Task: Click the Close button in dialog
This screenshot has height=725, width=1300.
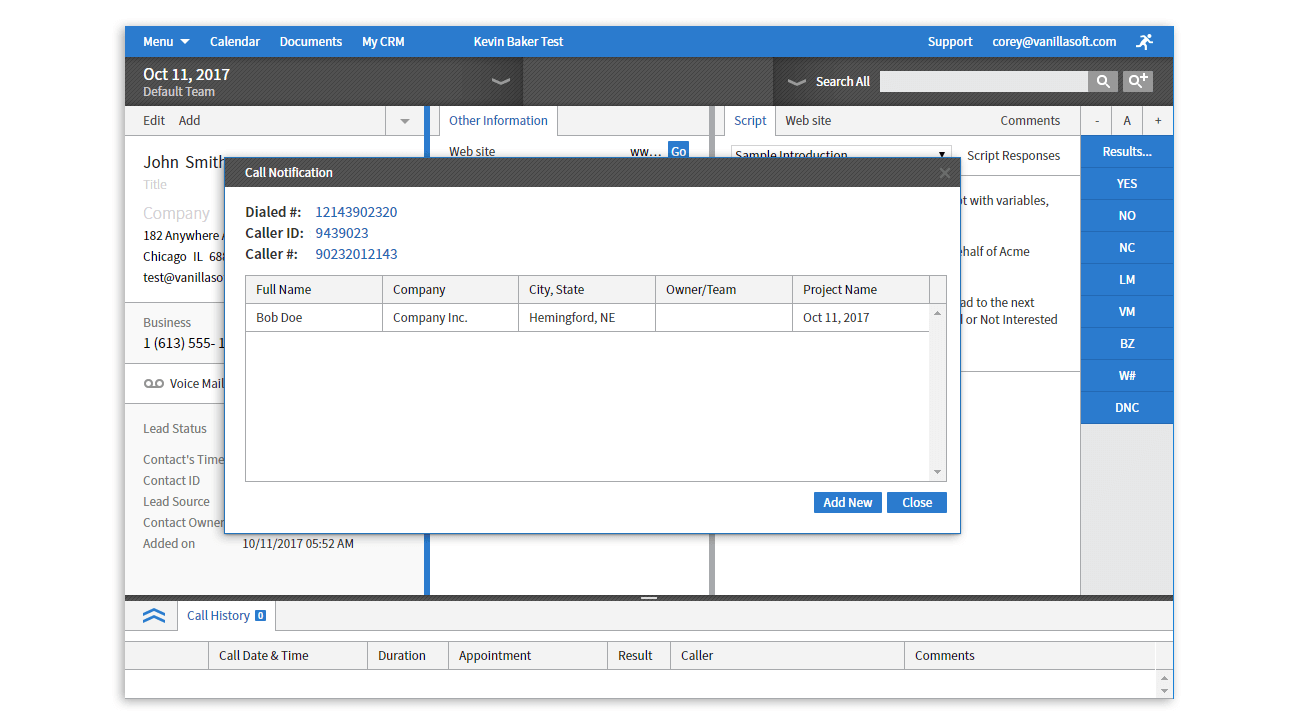Action: click(x=917, y=503)
